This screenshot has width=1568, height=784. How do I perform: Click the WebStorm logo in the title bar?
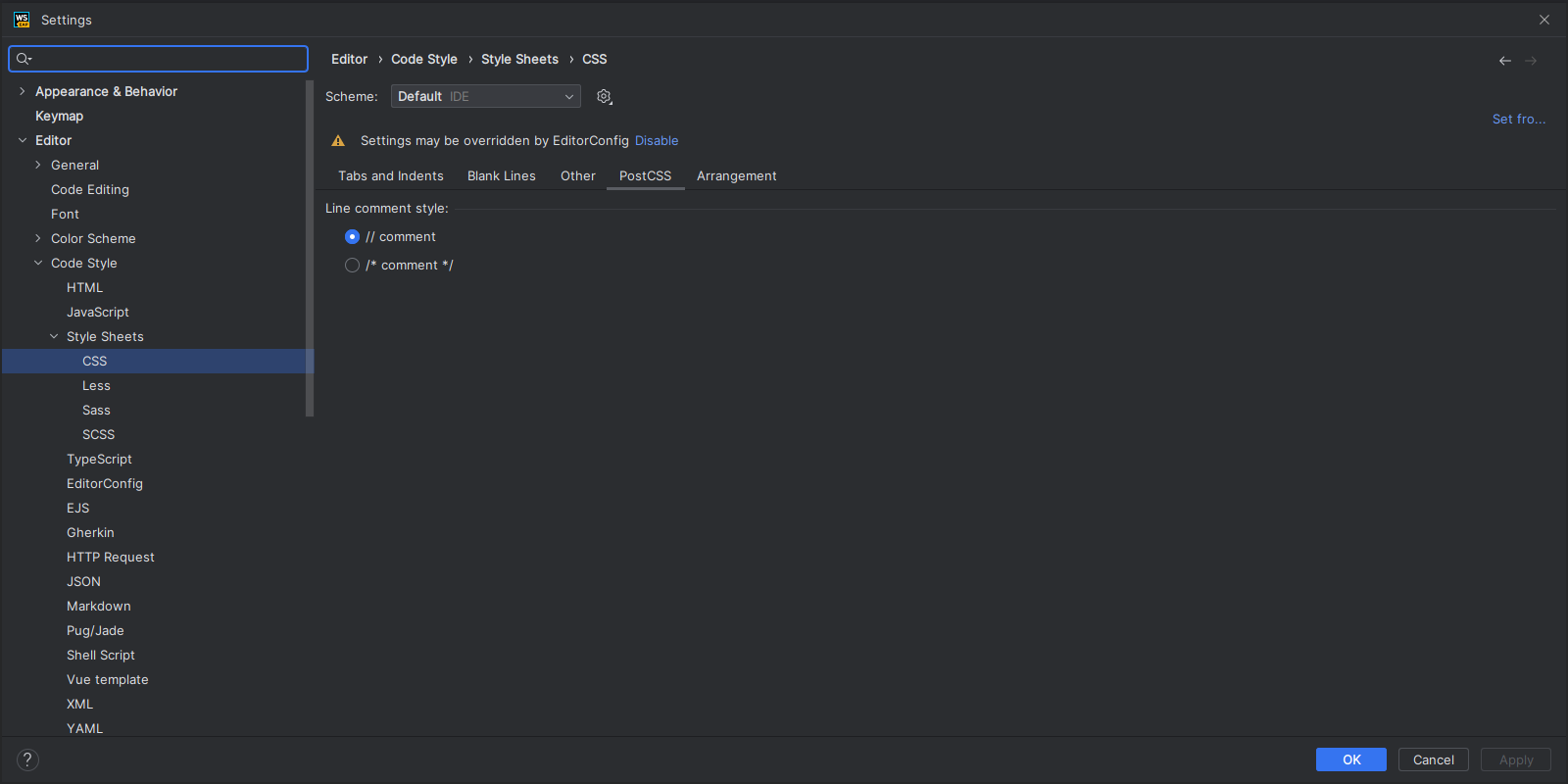click(22, 20)
